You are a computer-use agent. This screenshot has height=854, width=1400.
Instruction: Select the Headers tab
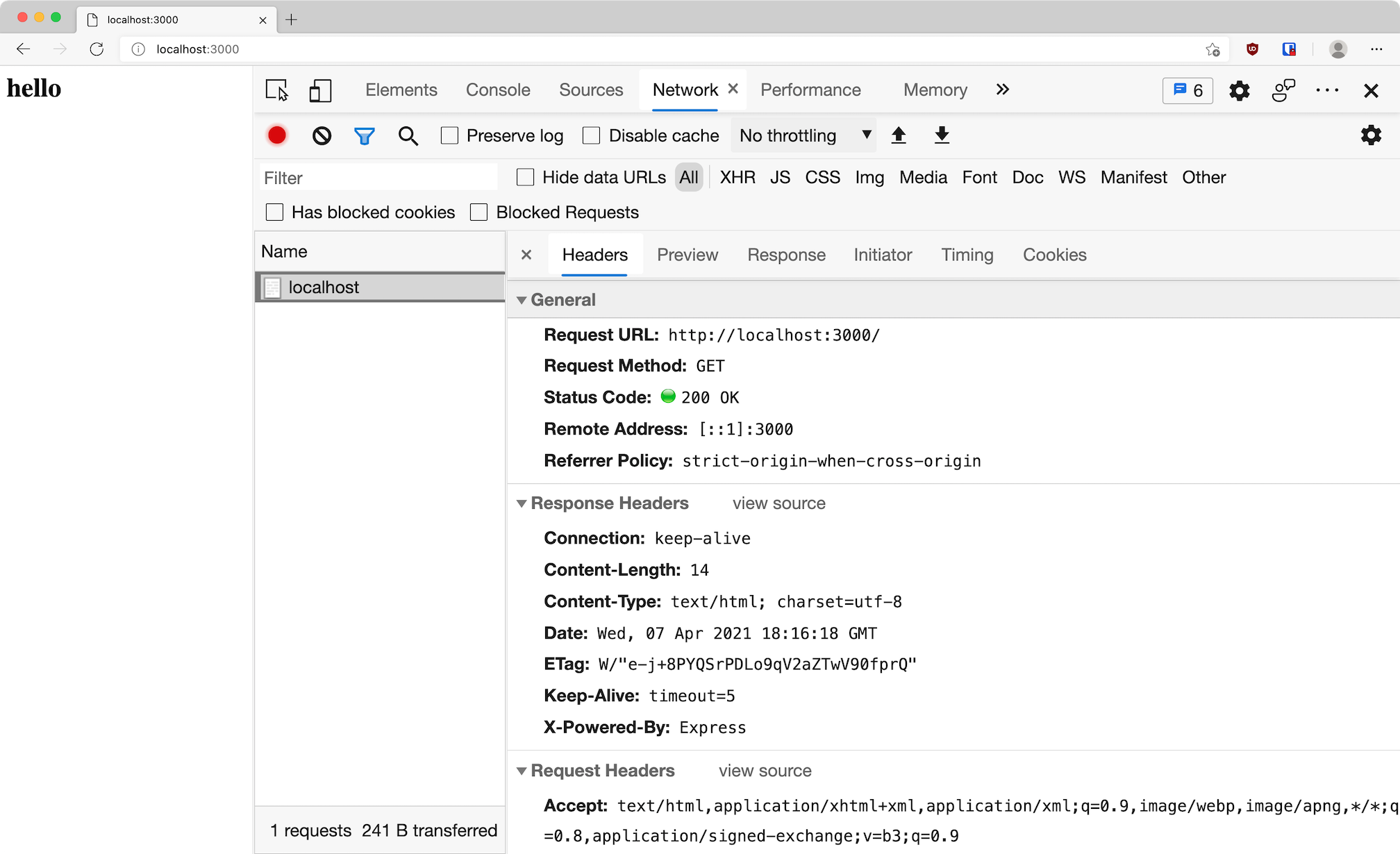point(594,255)
